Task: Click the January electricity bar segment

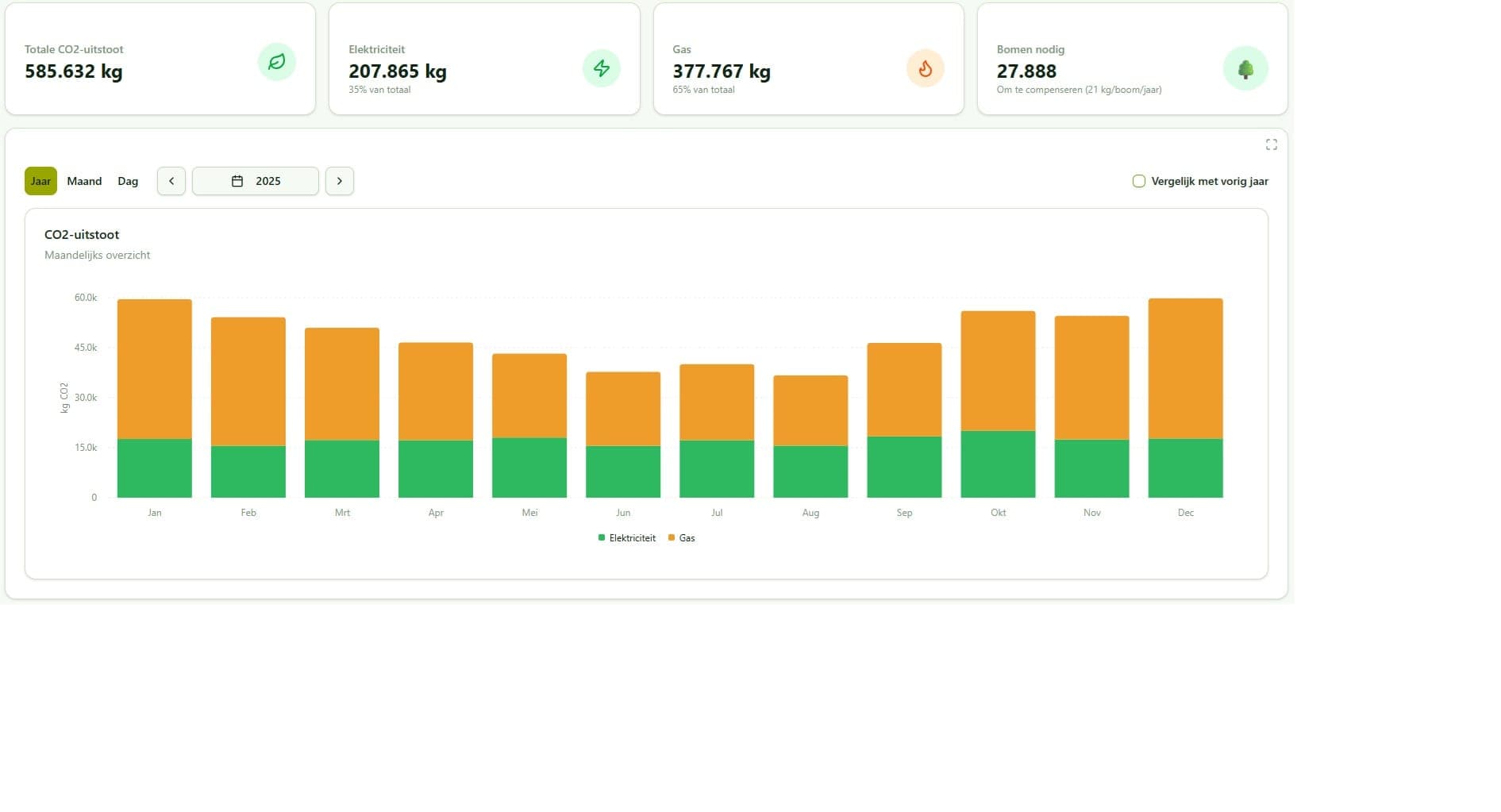Action: pos(155,468)
